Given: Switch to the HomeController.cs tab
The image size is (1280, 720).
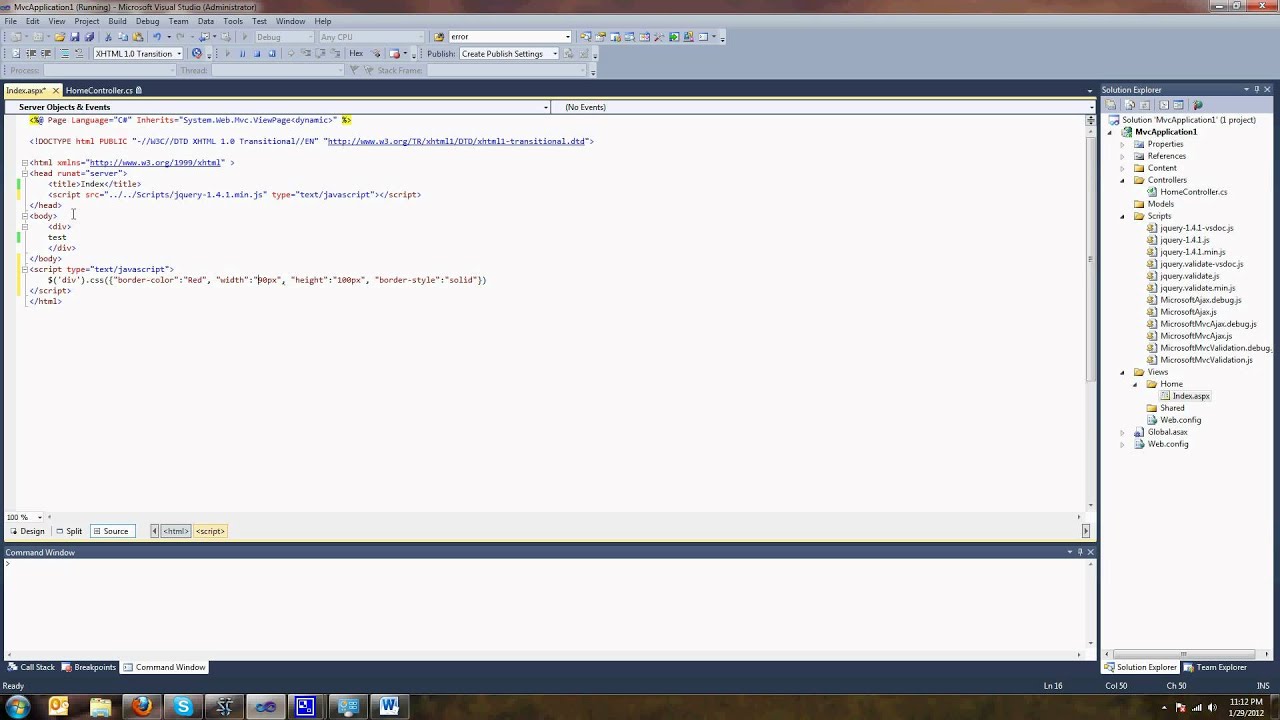Looking at the screenshot, I should 99,90.
